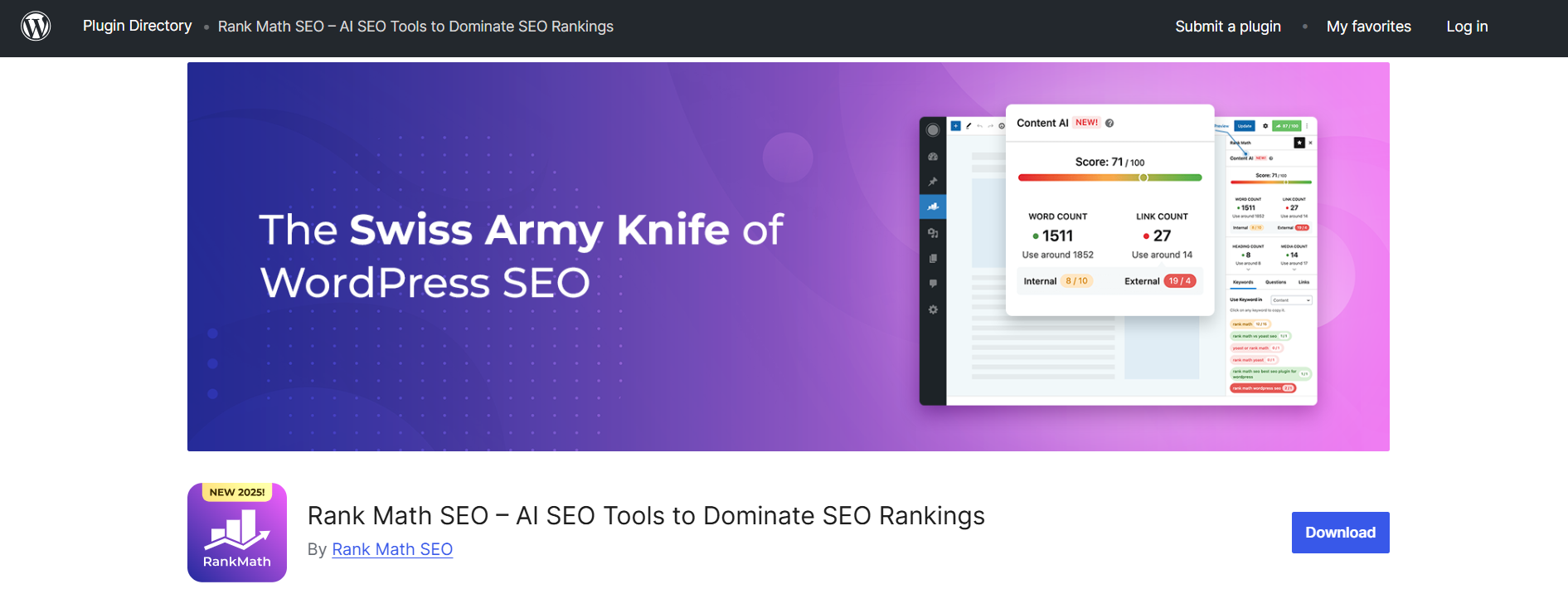Click the NEW 2025! badge on plugin icon

tap(237, 492)
